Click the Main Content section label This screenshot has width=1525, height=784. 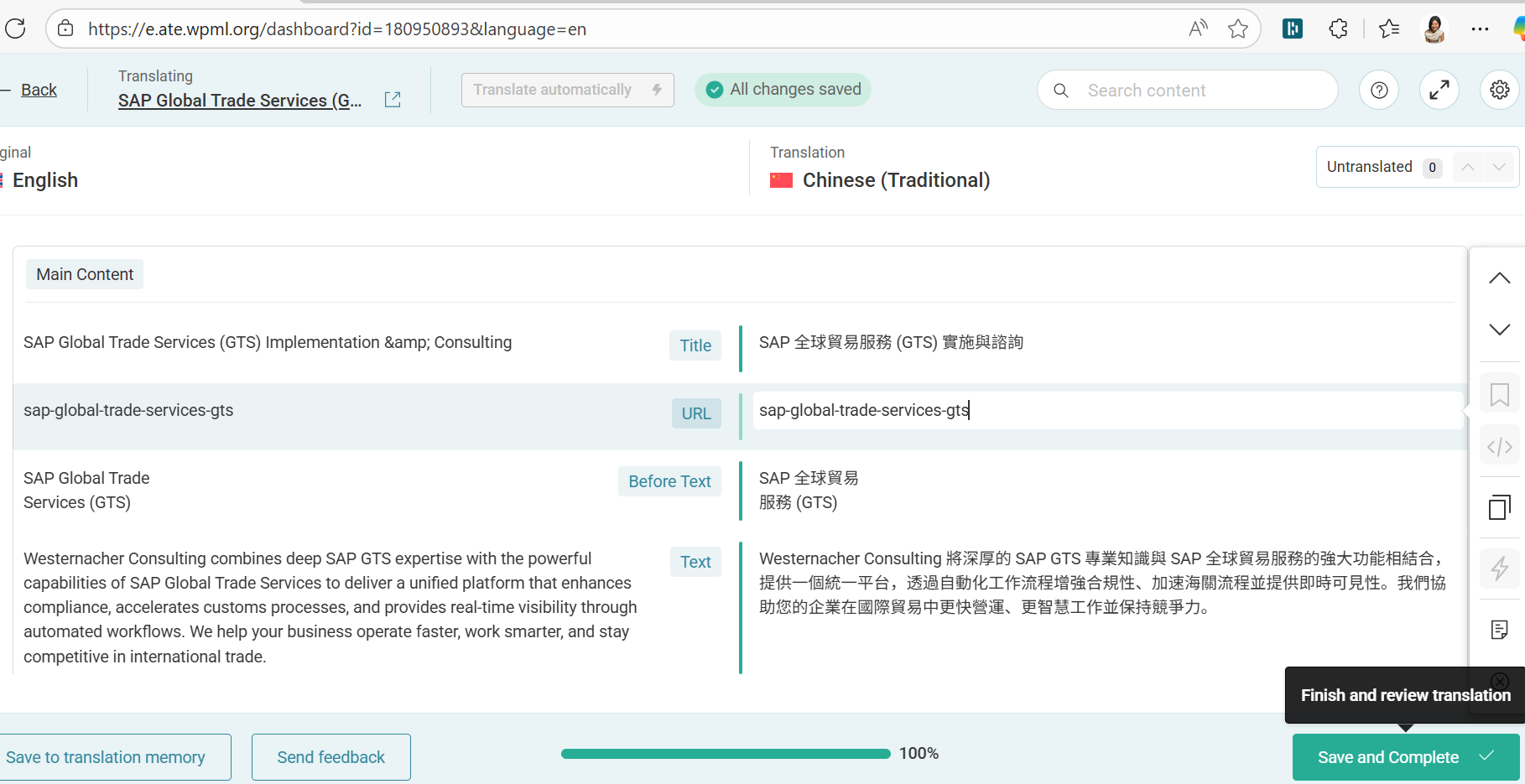[85, 274]
